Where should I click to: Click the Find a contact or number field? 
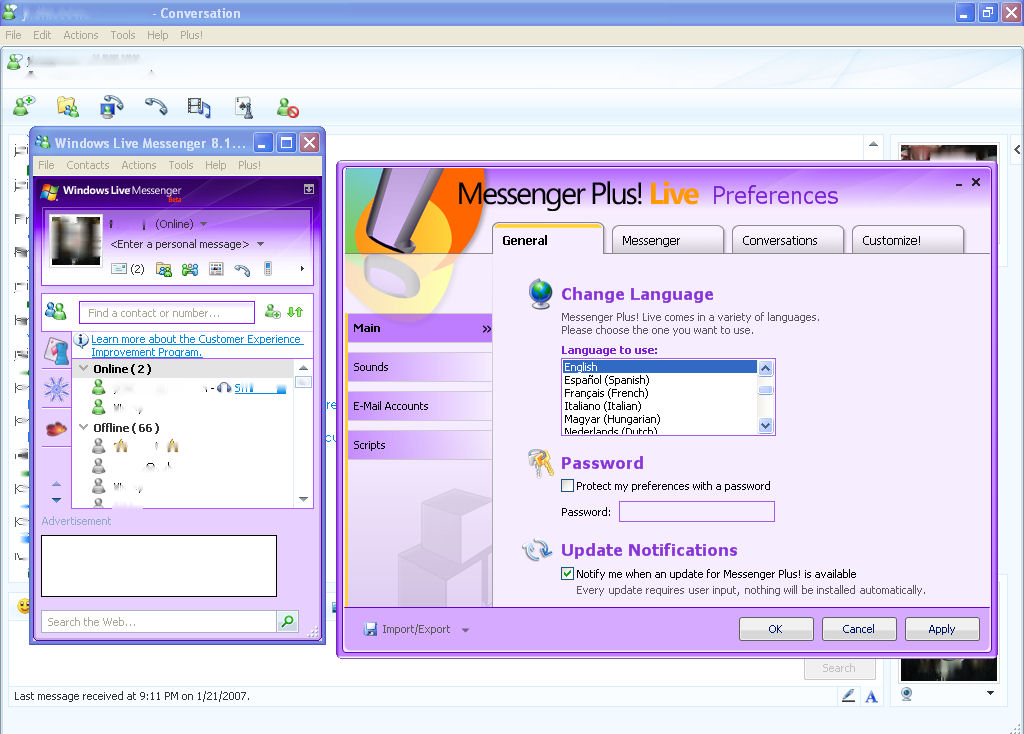tap(166, 313)
